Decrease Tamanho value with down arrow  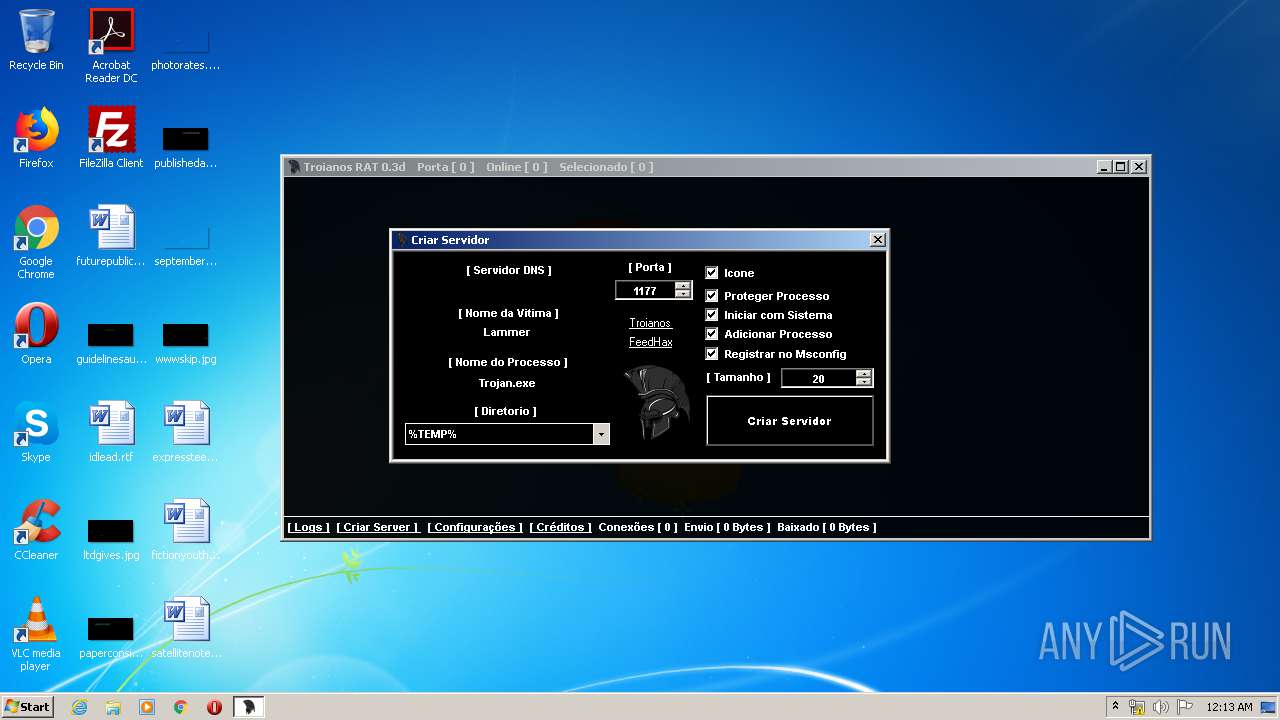click(x=864, y=382)
